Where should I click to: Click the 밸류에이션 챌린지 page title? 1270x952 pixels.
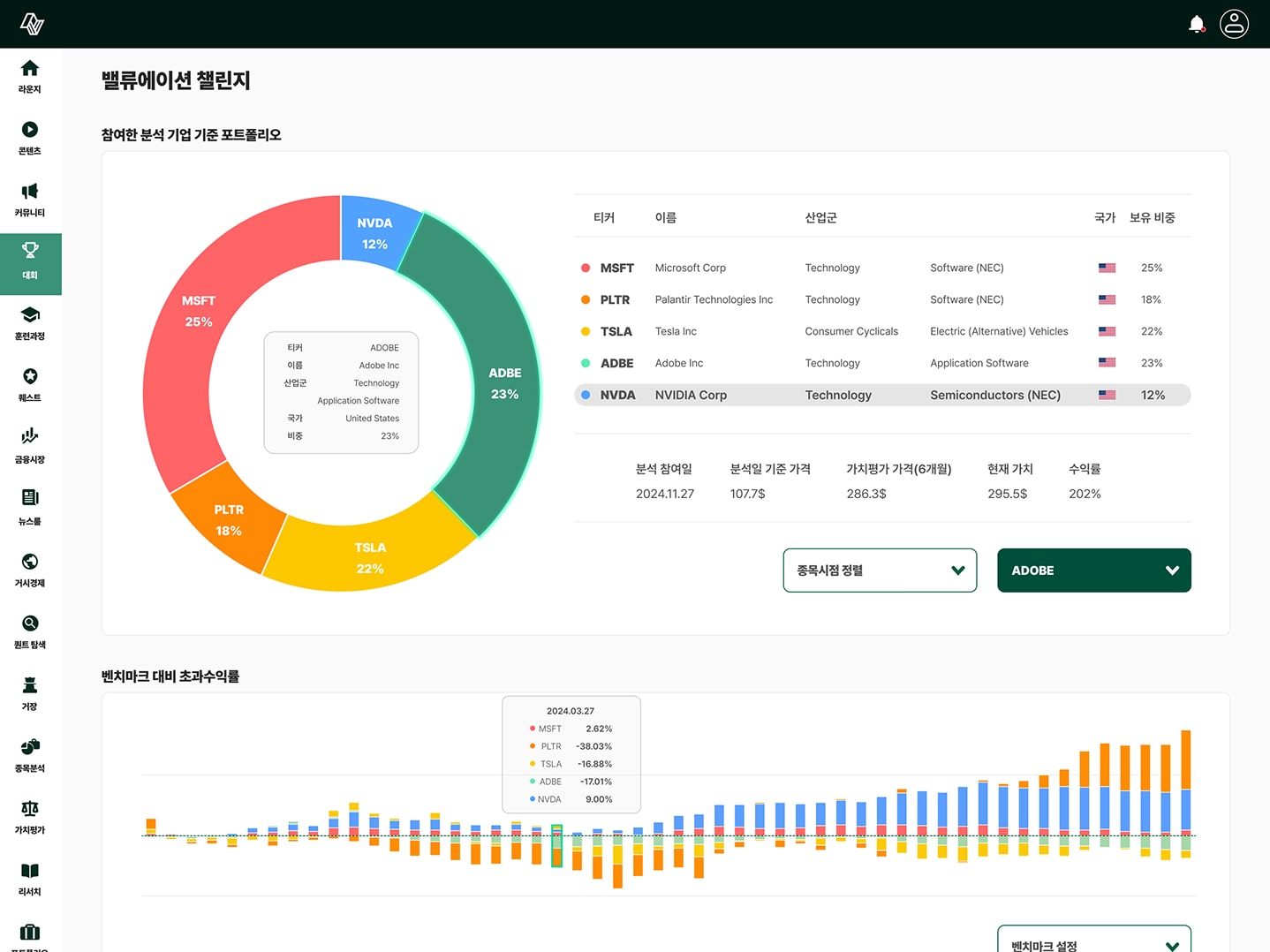(176, 80)
